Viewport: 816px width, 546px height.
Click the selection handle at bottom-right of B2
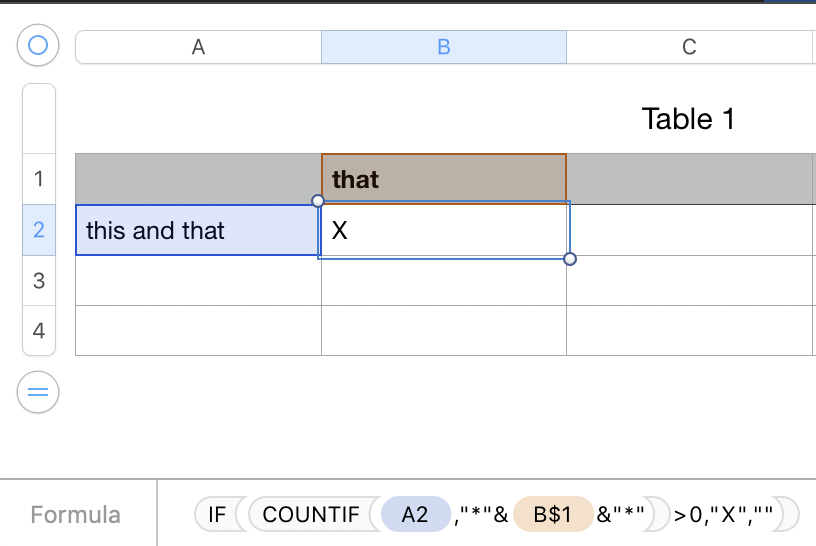tap(570, 259)
